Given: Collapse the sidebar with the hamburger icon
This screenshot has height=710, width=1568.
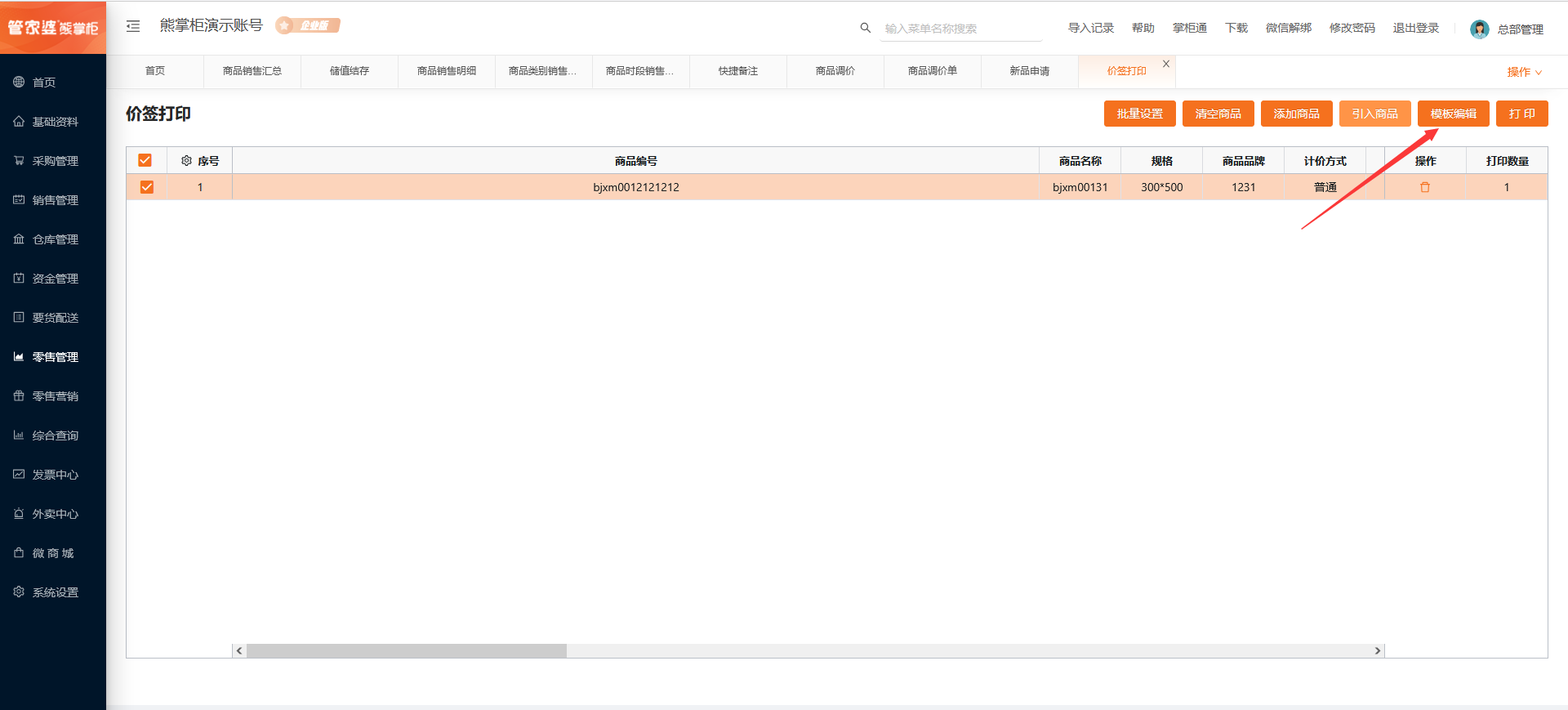Looking at the screenshot, I should coord(133,26).
